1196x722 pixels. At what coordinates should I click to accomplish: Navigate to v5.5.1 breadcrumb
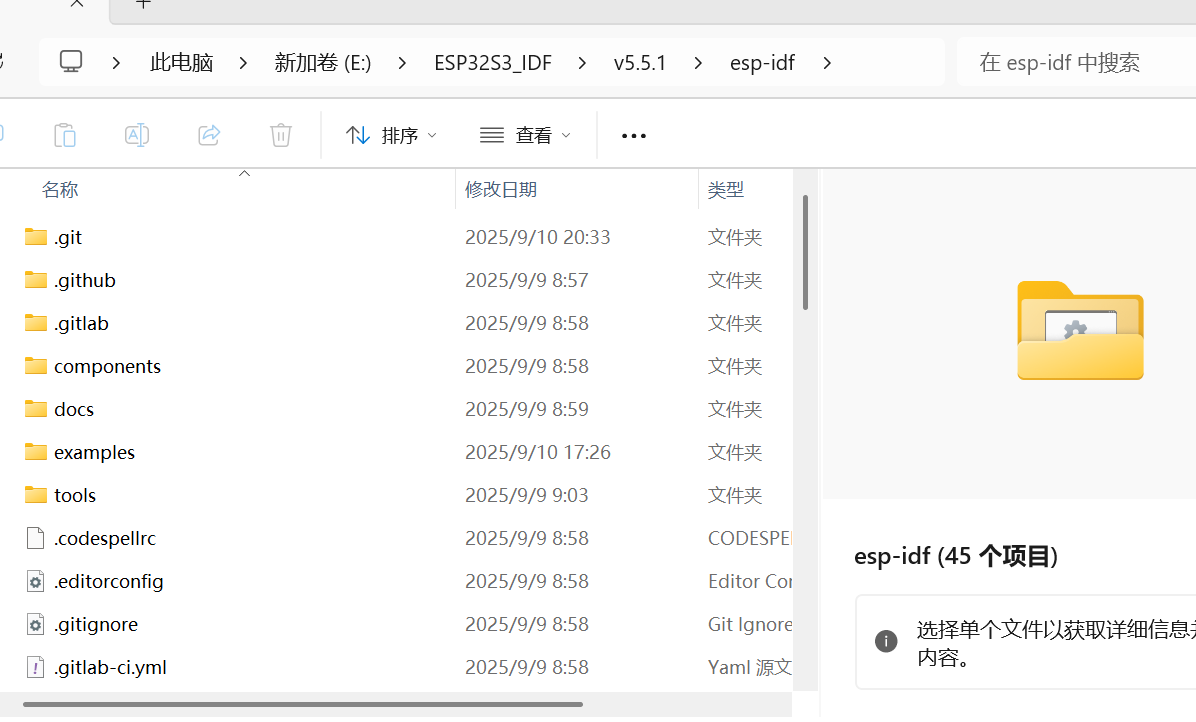[640, 63]
